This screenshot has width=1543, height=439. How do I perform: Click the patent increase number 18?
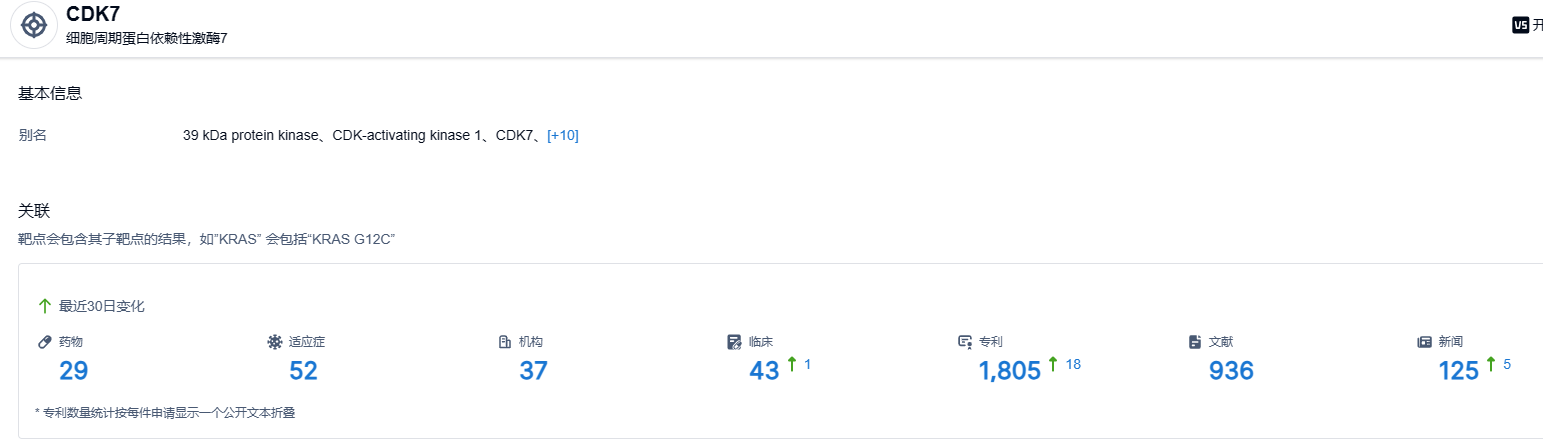[x=1073, y=364]
